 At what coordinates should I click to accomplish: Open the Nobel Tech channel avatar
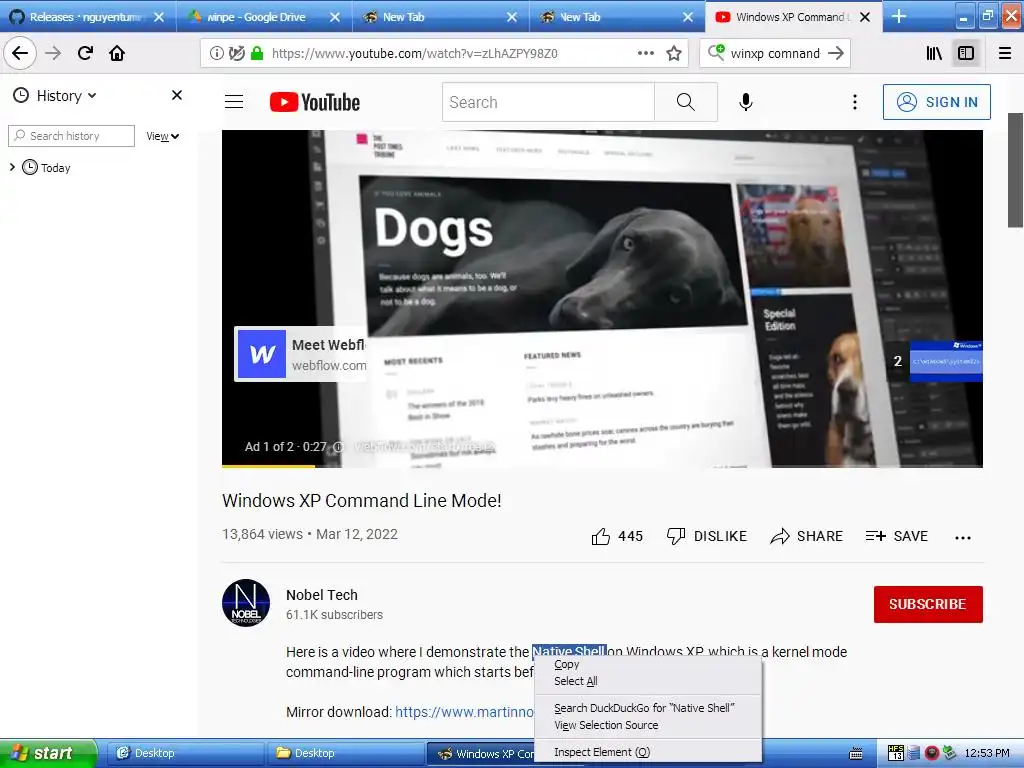coord(246,603)
